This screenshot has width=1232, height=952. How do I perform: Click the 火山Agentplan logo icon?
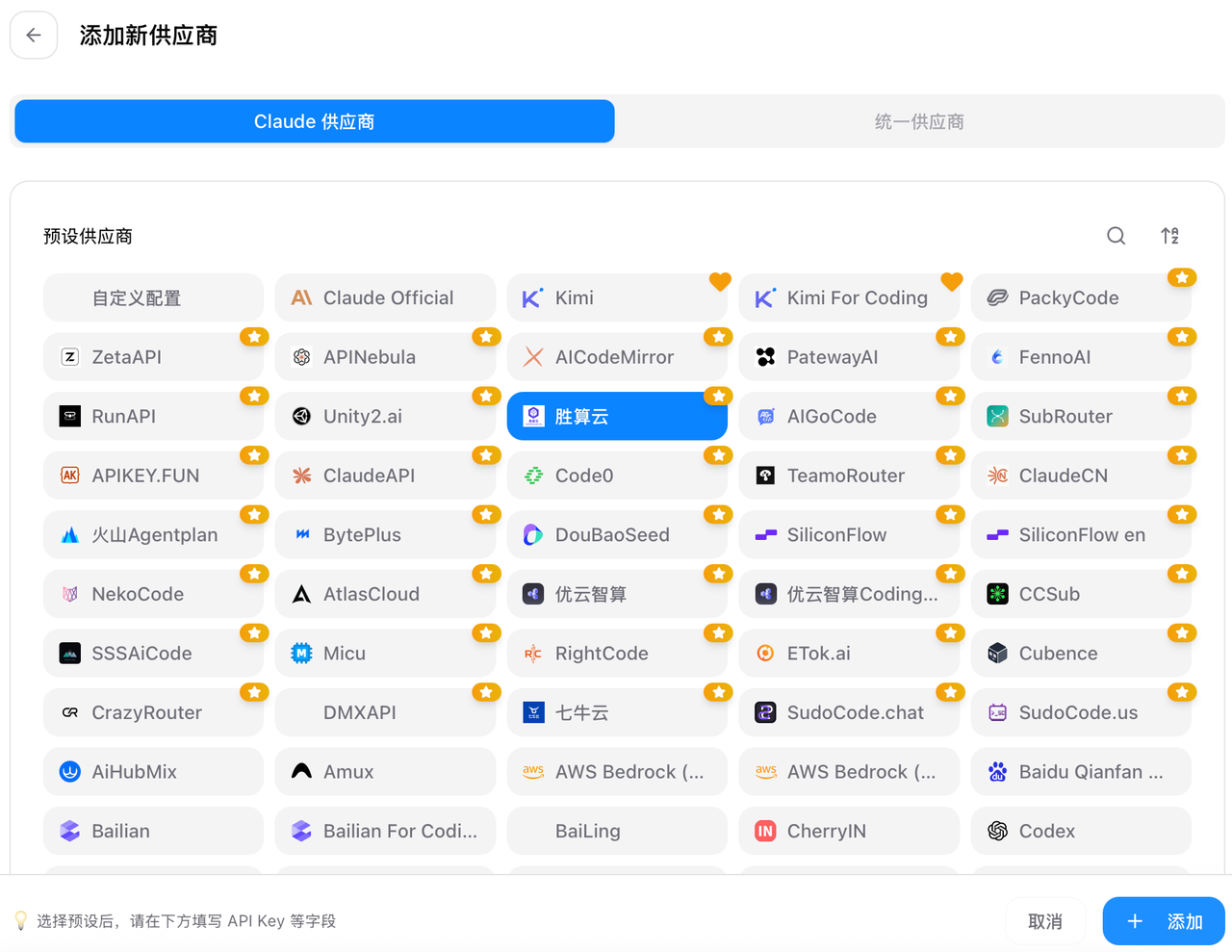(70, 535)
